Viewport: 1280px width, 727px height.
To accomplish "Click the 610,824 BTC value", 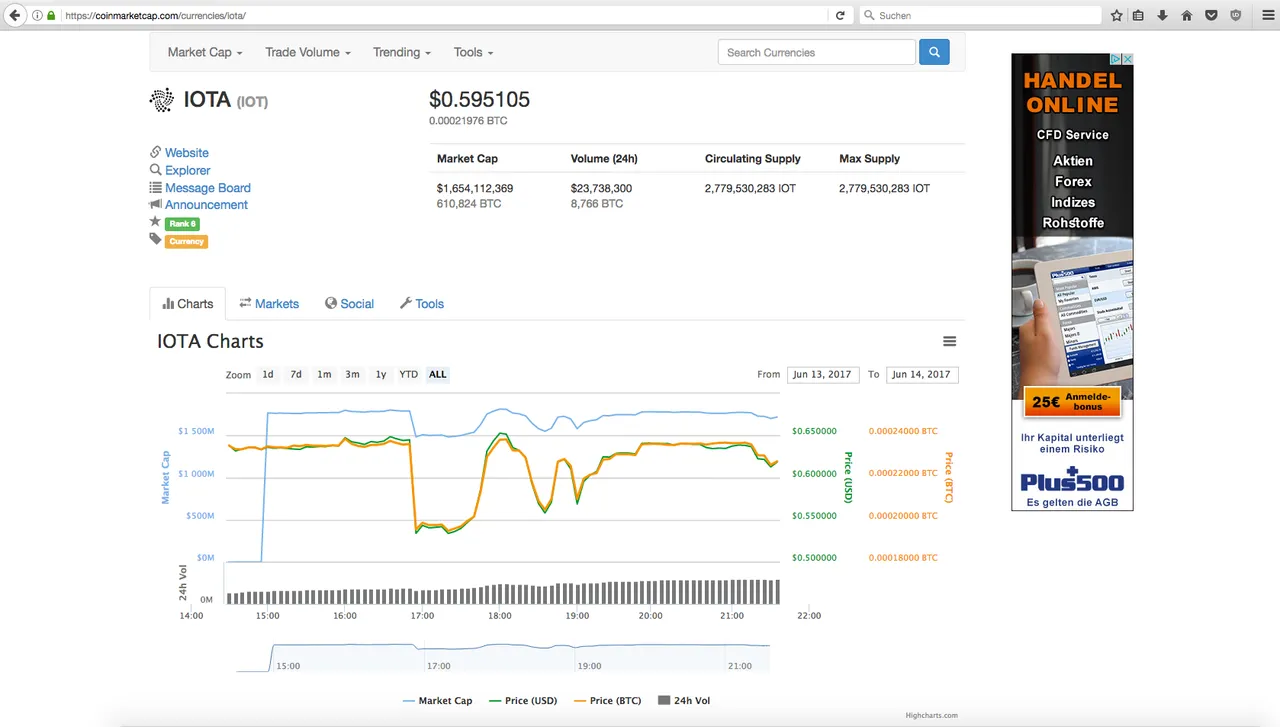I will [x=469, y=204].
